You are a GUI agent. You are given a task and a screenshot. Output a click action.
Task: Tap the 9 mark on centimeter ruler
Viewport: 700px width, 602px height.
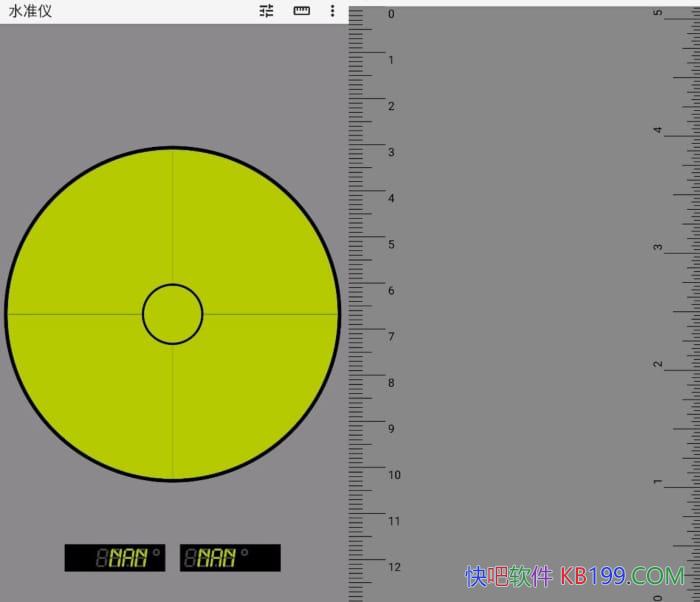coord(391,429)
